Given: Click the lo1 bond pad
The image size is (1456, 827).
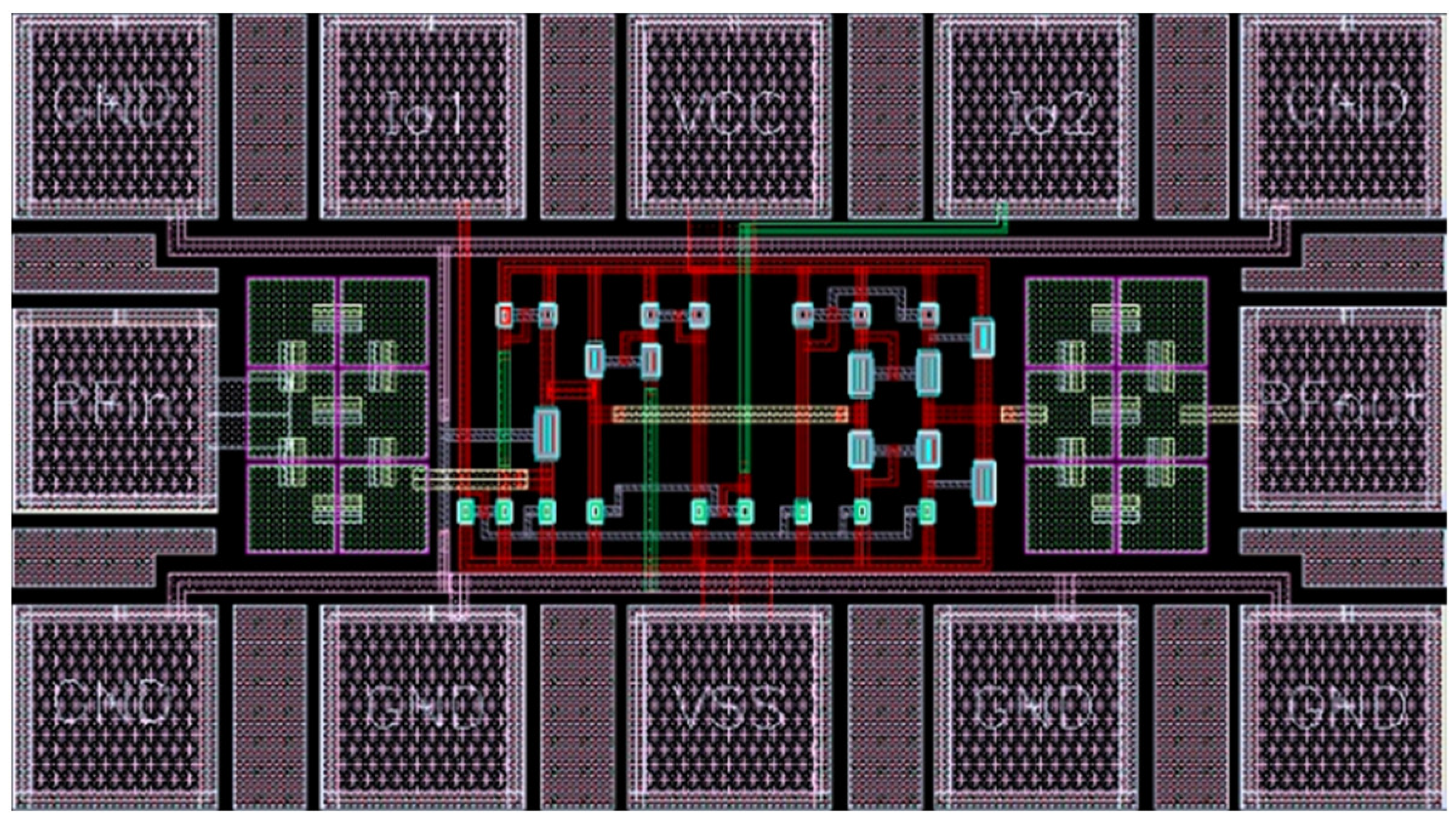Looking at the screenshot, I should pos(422,115).
